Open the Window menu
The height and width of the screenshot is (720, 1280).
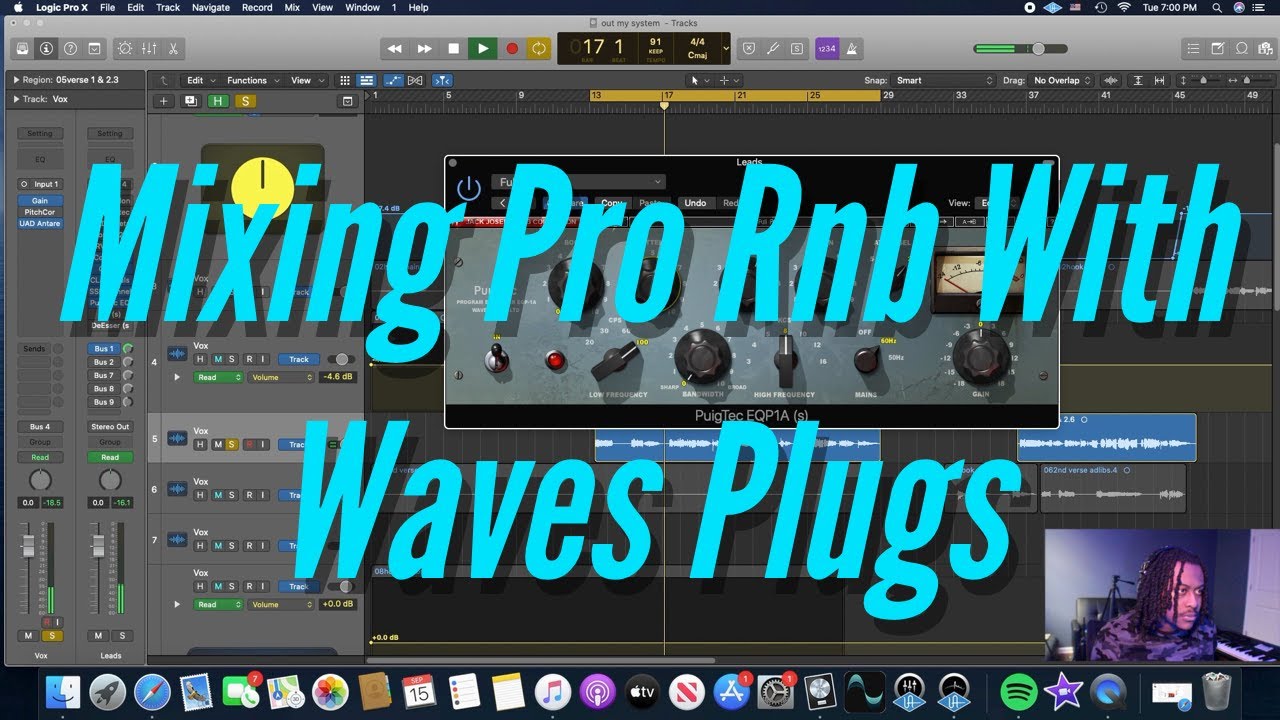click(x=362, y=7)
